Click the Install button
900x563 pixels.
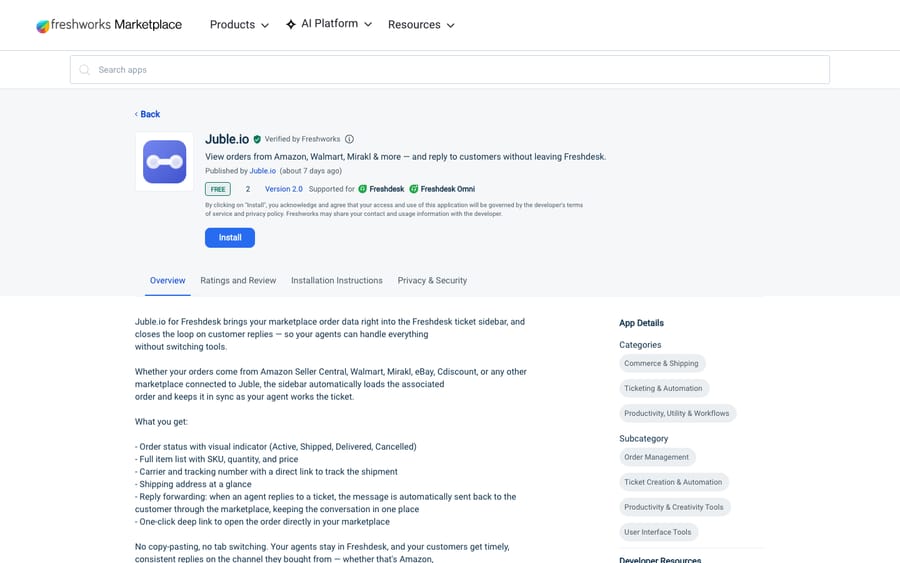coord(230,238)
